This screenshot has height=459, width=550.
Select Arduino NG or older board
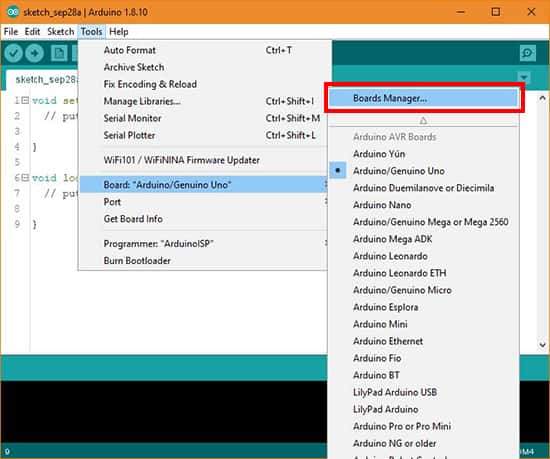click(423, 444)
